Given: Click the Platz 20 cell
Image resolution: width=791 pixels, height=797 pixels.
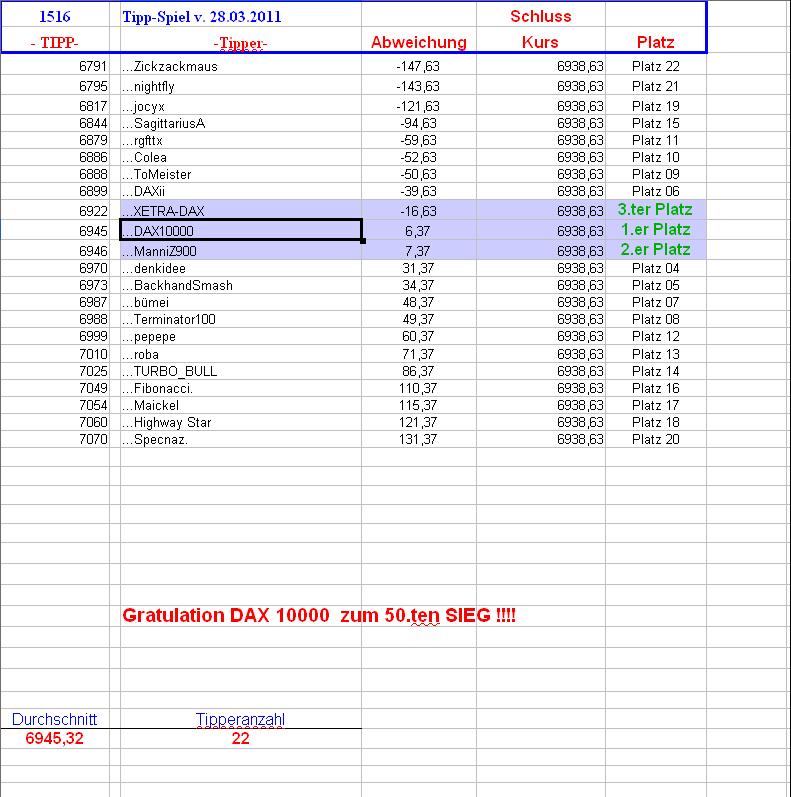Looking at the screenshot, I should (656, 439).
